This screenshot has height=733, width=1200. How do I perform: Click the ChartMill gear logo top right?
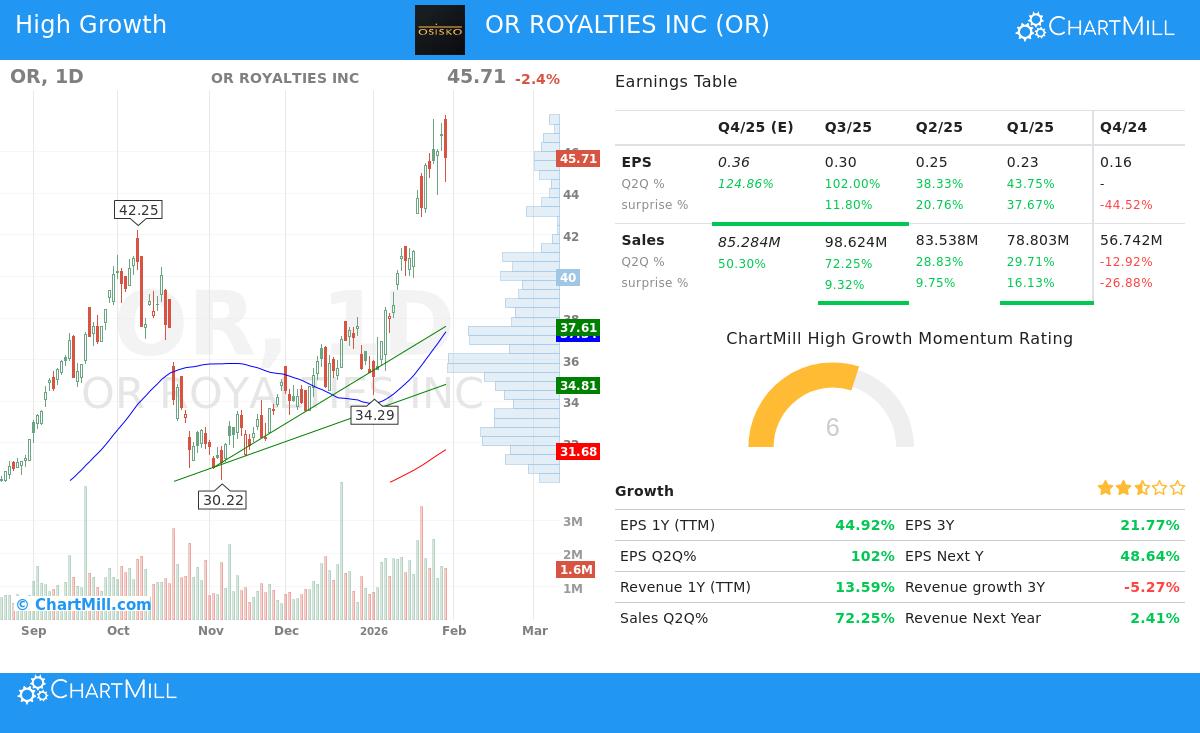[x=1029, y=27]
